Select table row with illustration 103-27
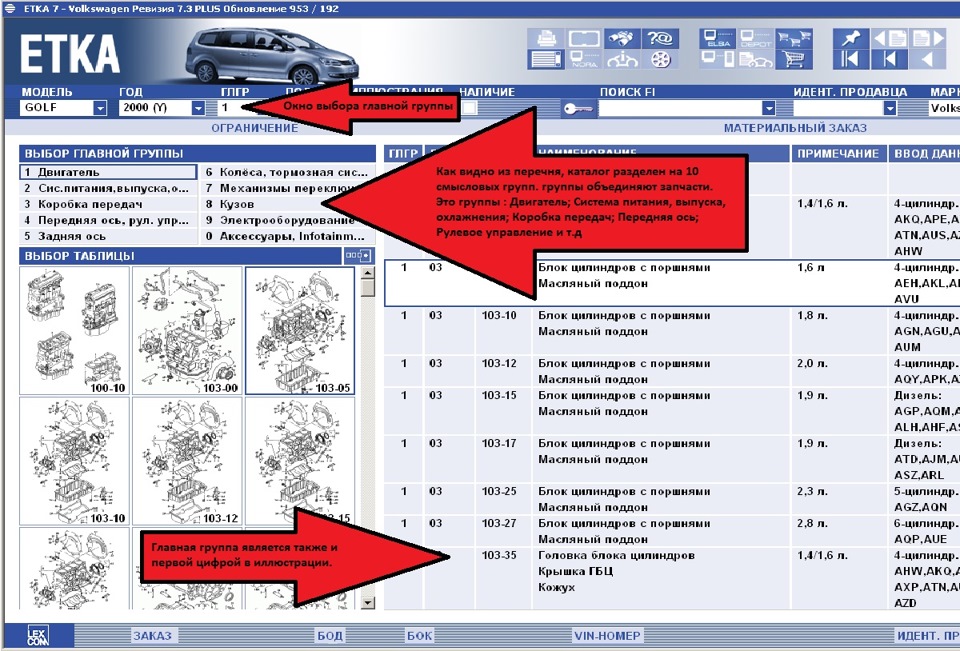 coord(672,531)
